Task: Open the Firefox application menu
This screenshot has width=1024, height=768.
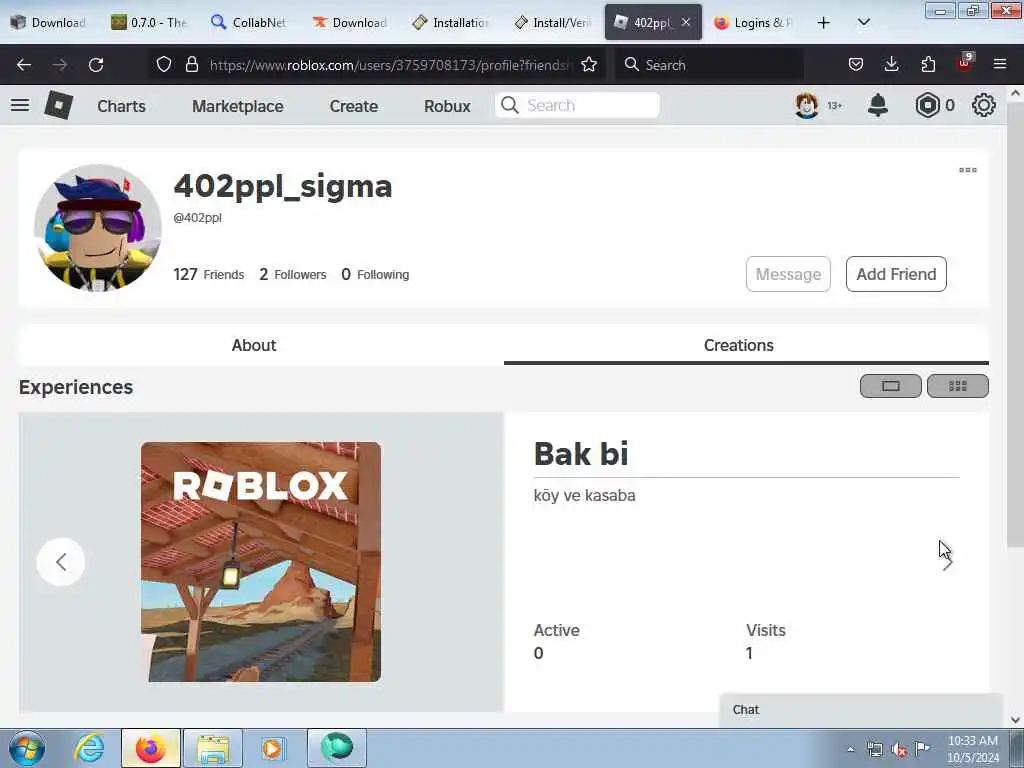Action: click(1000, 64)
